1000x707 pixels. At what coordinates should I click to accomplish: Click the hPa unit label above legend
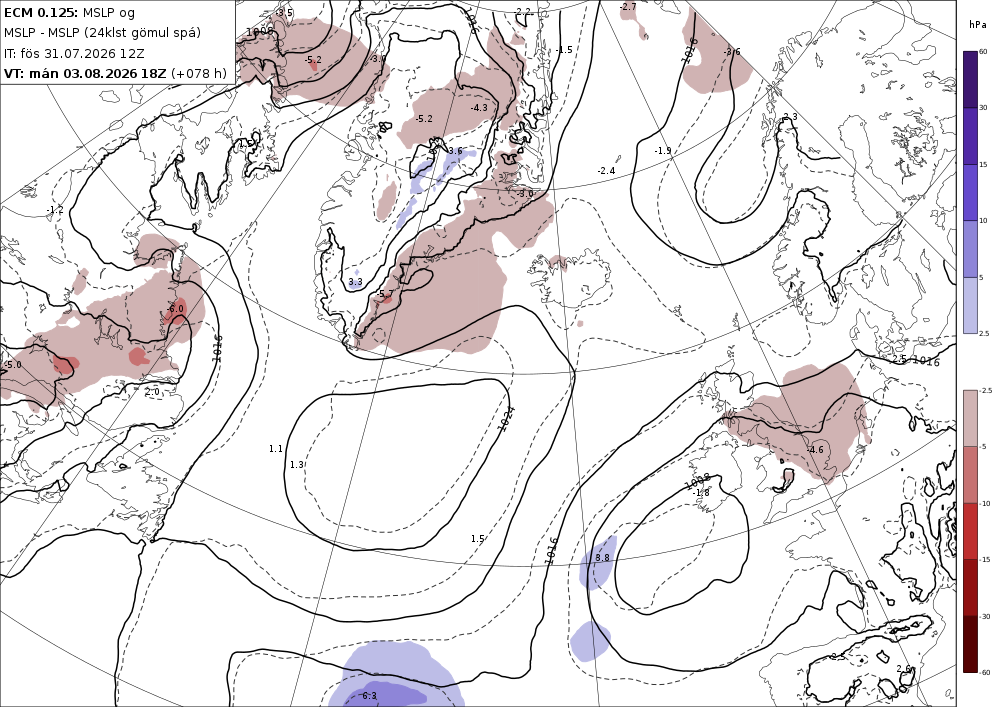977,25
